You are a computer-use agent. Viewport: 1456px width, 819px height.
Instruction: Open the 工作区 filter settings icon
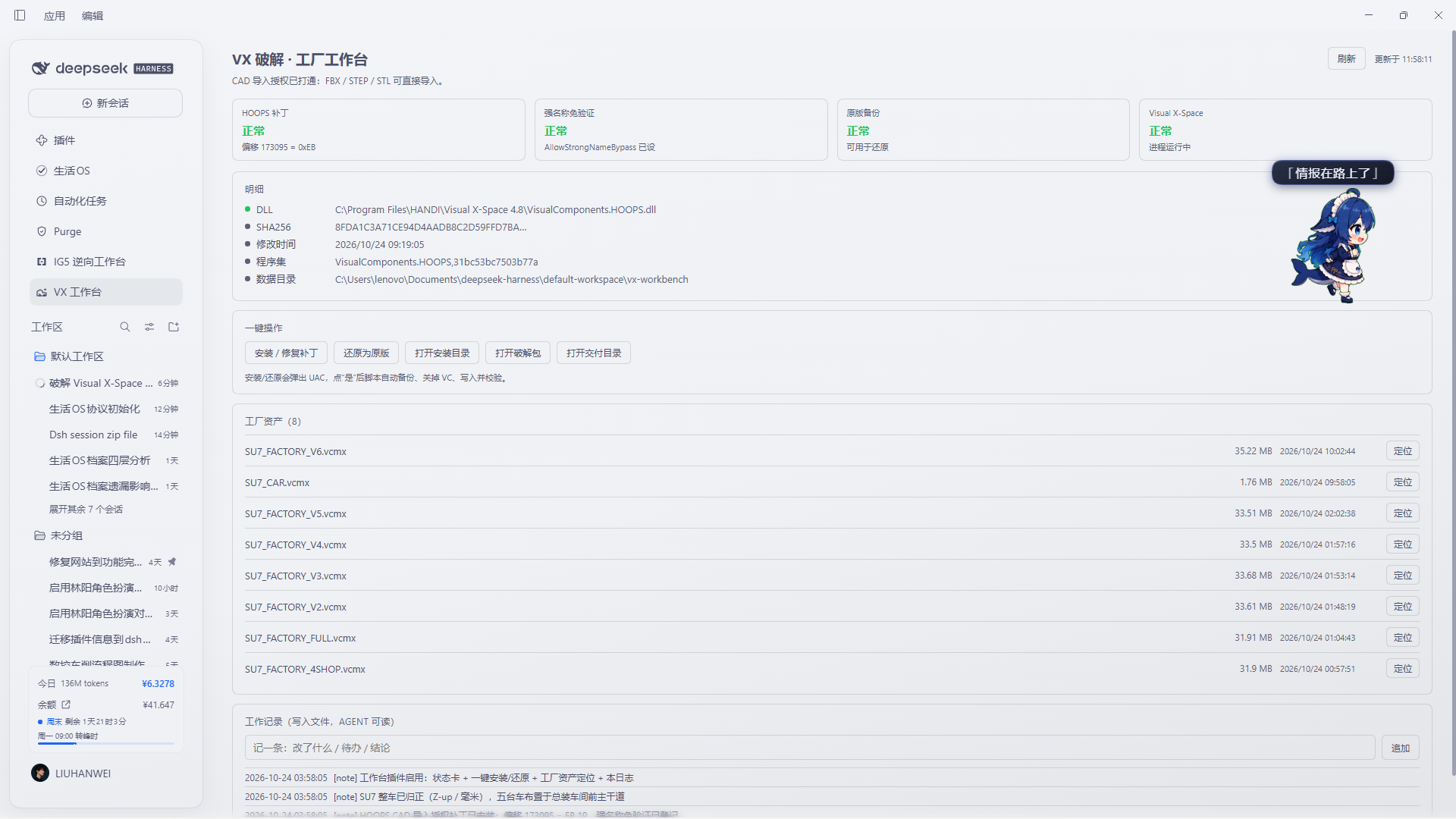pos(149,327)
